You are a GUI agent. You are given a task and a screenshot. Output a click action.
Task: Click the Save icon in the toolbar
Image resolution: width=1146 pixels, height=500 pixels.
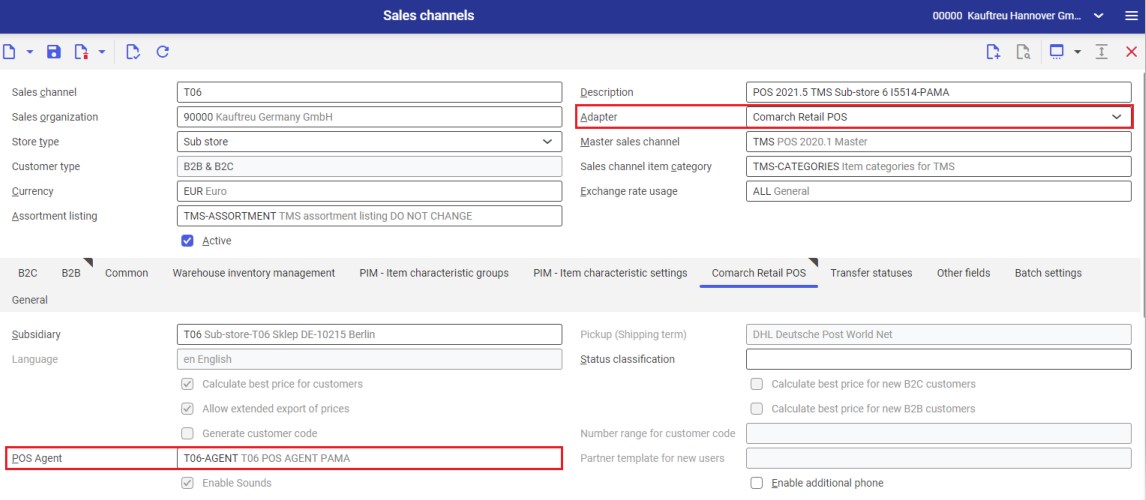[x=54, y=52]
